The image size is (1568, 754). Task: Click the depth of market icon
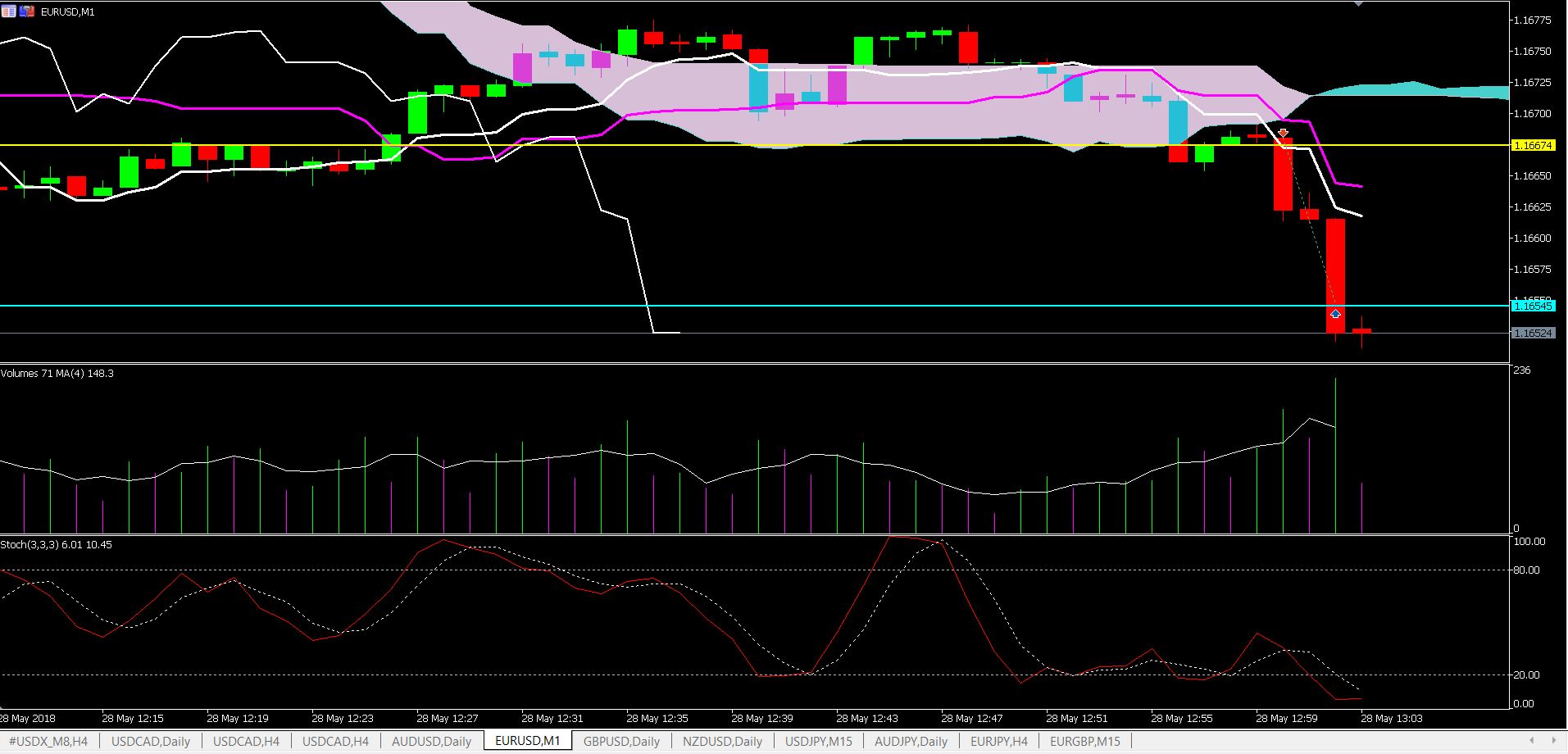point(28,11)
